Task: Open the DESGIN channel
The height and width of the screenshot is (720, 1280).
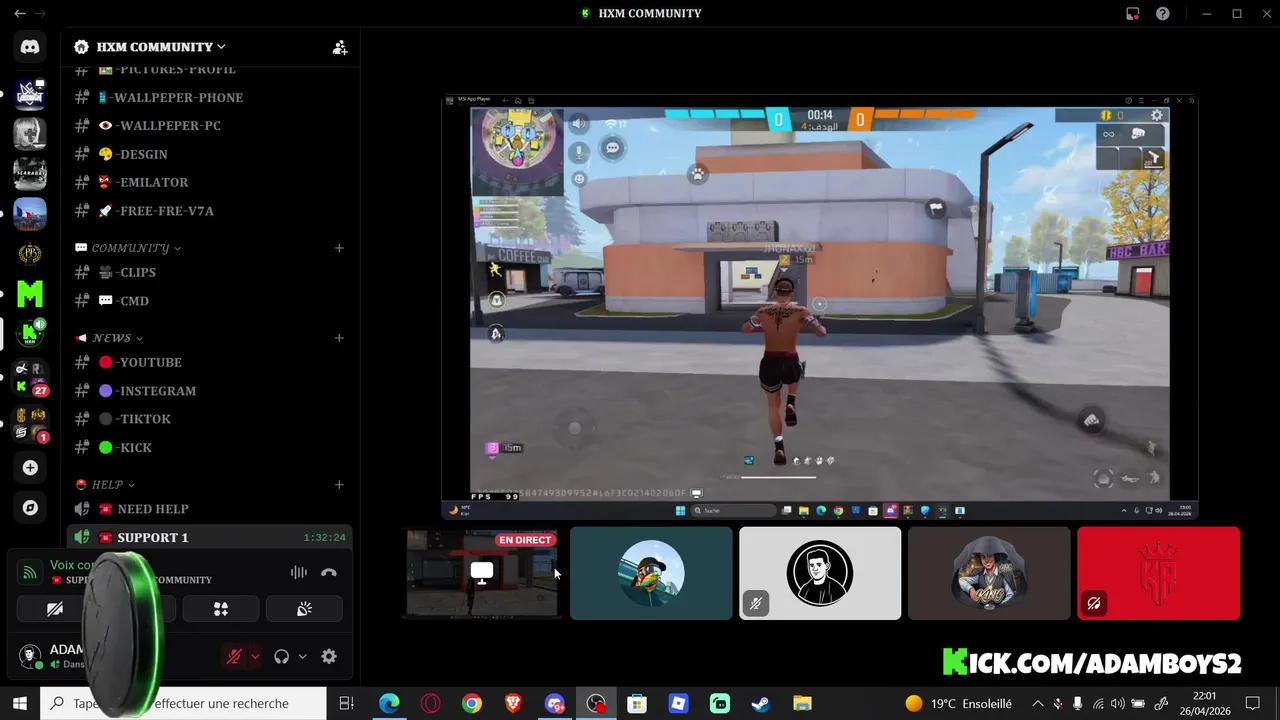Action: pos(209,154)
